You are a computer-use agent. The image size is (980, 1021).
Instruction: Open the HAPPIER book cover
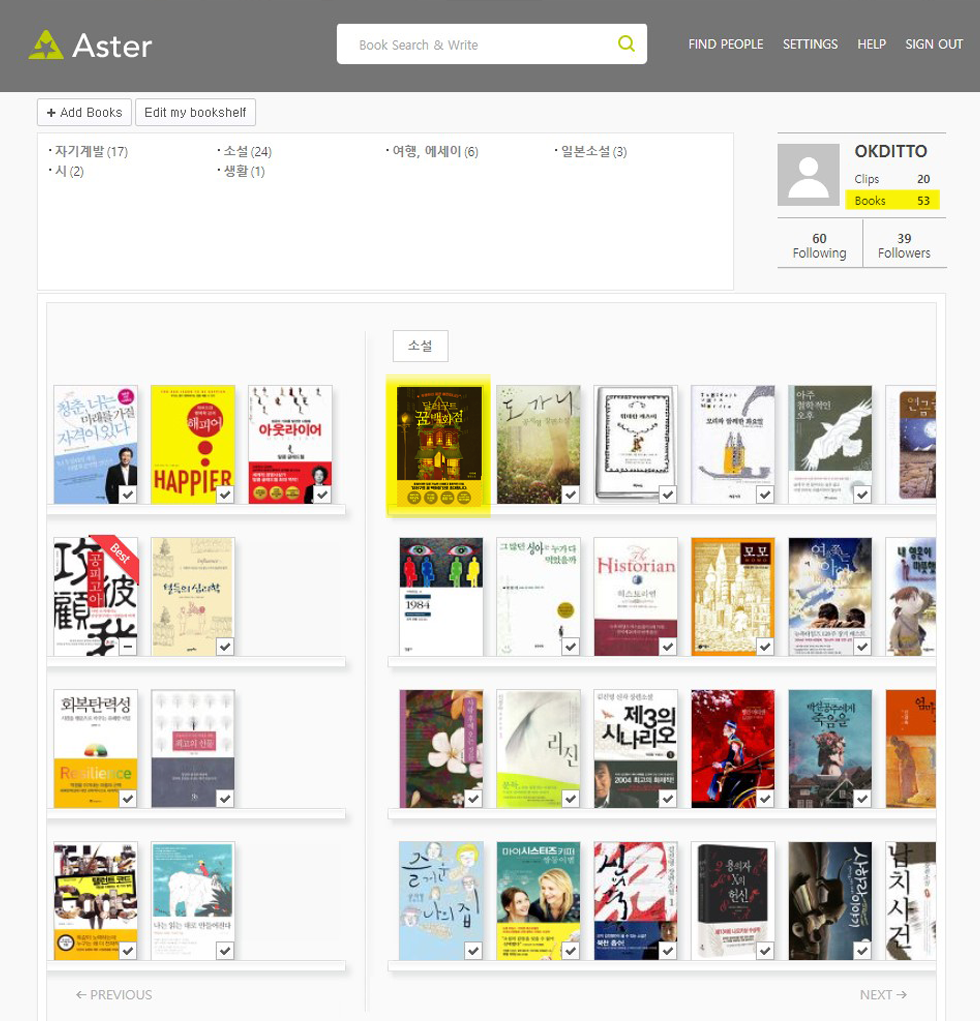pyautogui.click(x=193, y=444)
